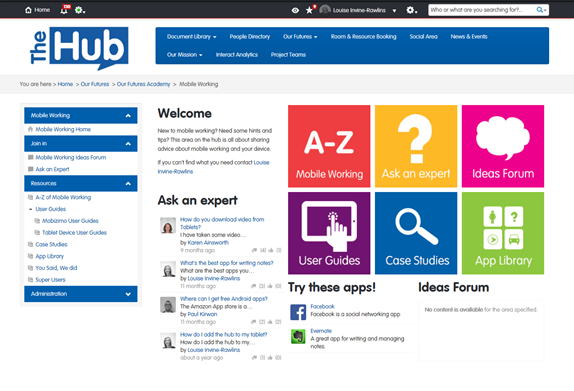Open 'How do you download video from Tablets?' question

coord(222,223)
